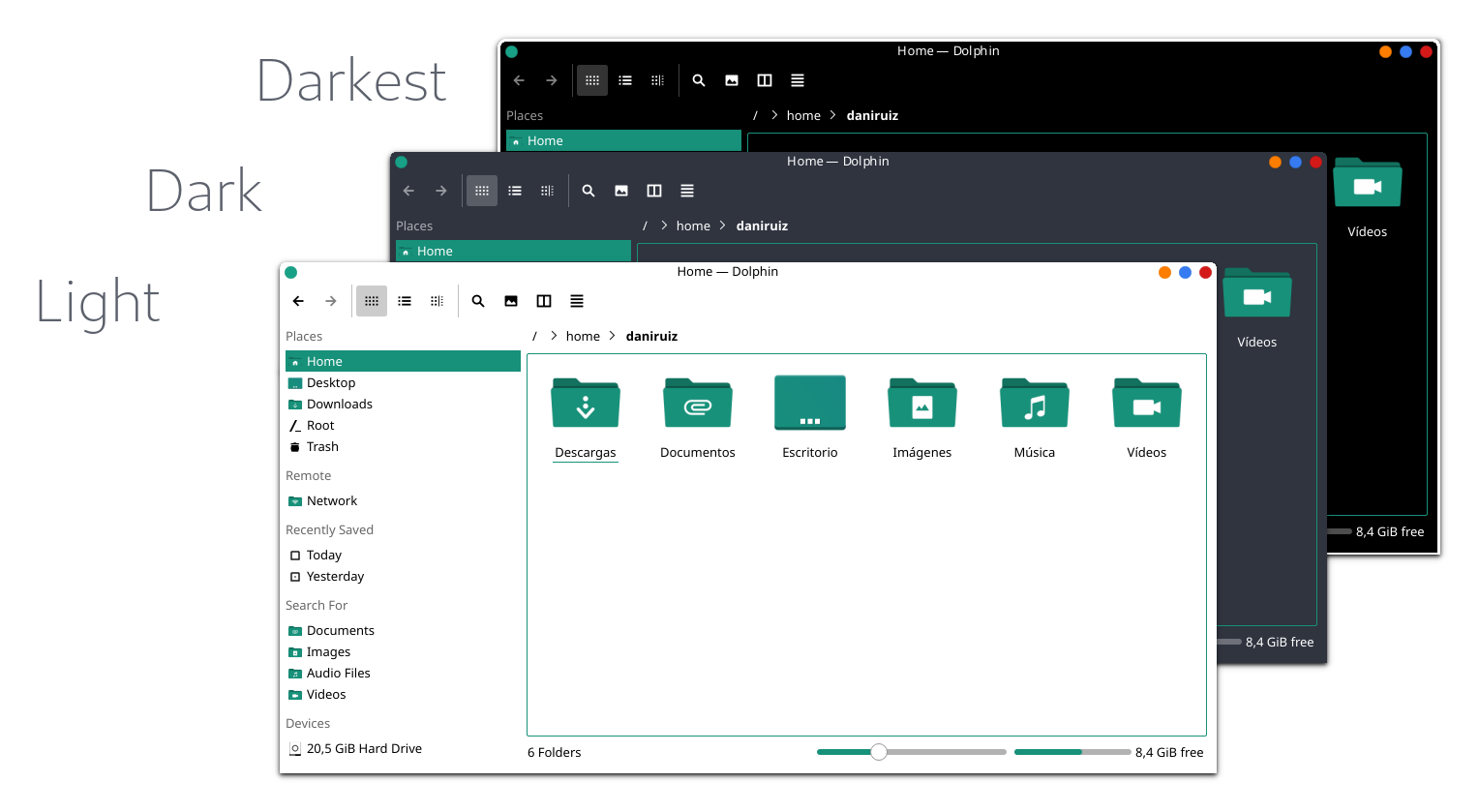Image resolution: width=1479 pixels, height=812 pixels.
Task: Open the Descargas folder
Action: pos(586,417)
